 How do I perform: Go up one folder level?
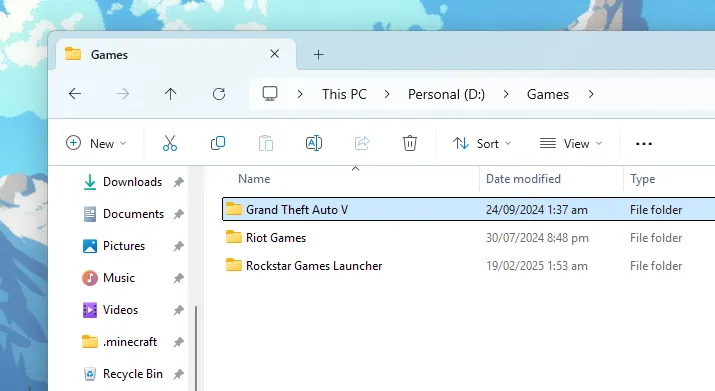(171, 94)
